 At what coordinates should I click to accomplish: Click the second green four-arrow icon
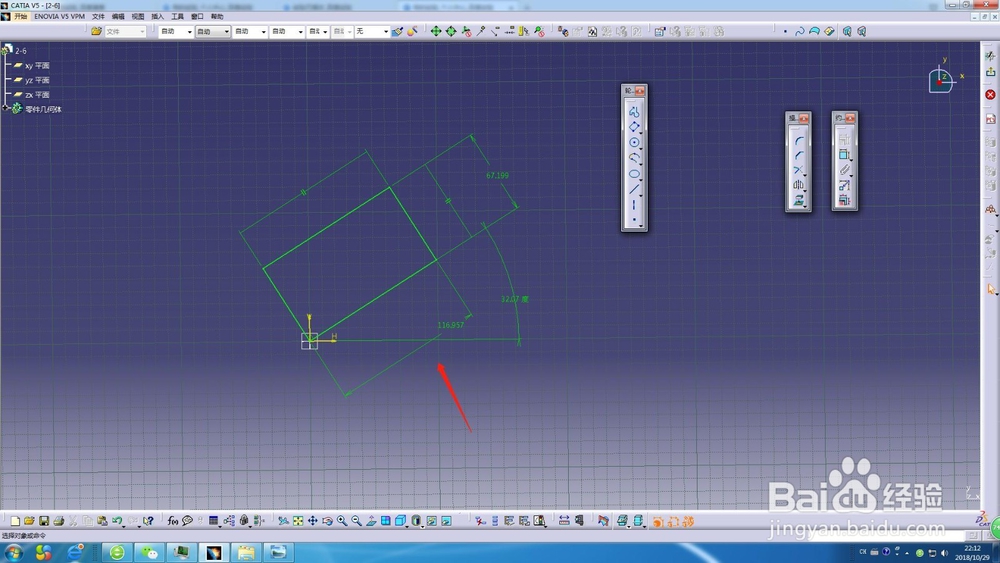(x=451, y=31)
